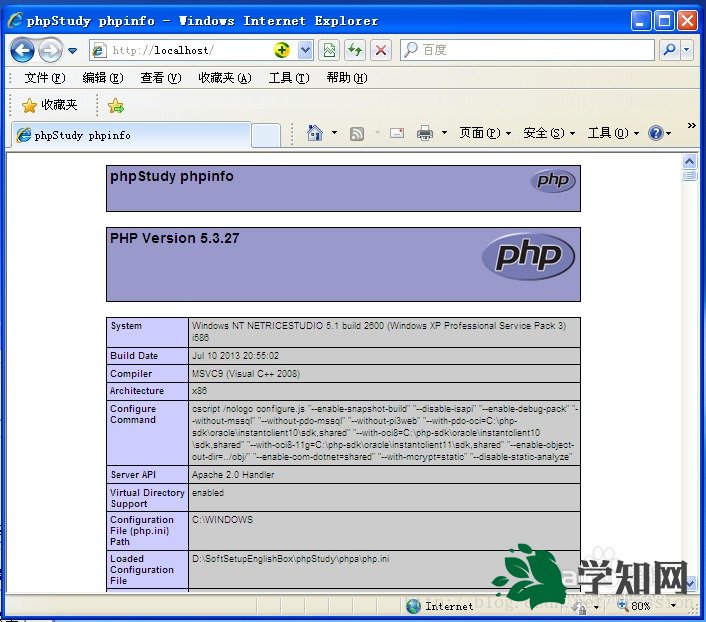Open the 安全(S) command menu
Viewport: 706px width, 622px height.
point(549,133)
